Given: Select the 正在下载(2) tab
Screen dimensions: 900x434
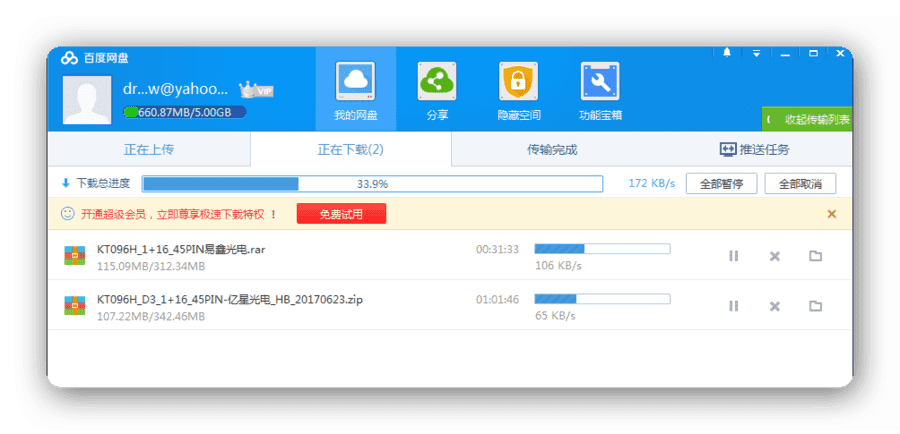Looking at the screenshot, I should pyautogui.click(x=351, y=150).
